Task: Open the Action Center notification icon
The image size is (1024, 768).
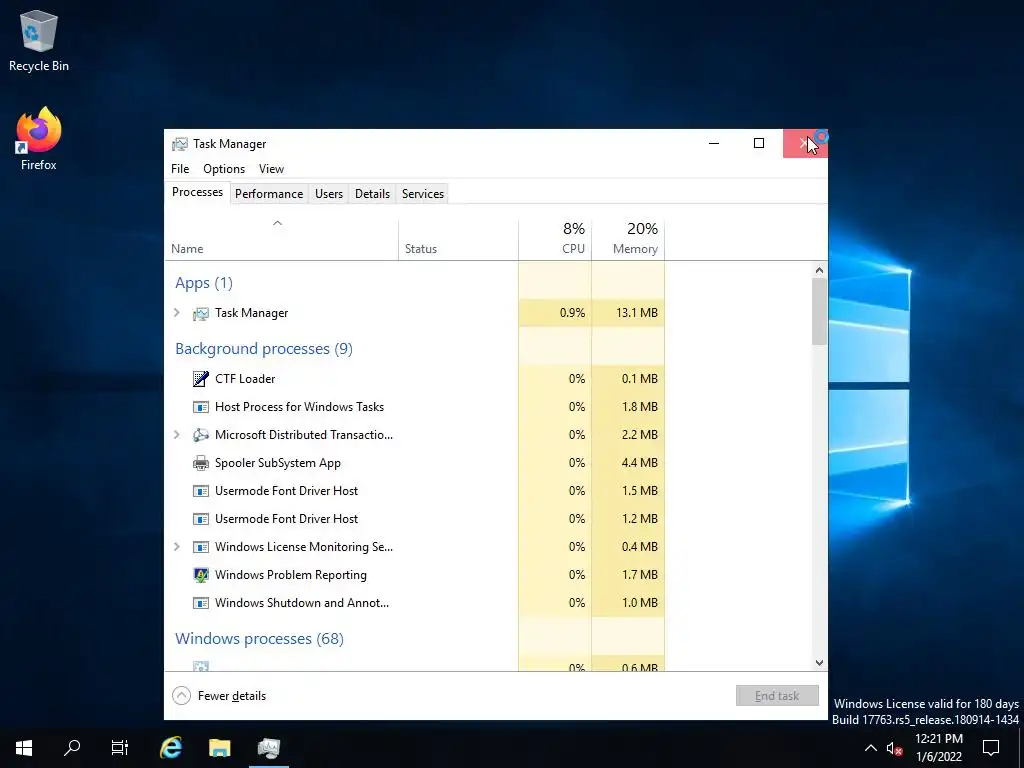Action: tap(991, 748)
